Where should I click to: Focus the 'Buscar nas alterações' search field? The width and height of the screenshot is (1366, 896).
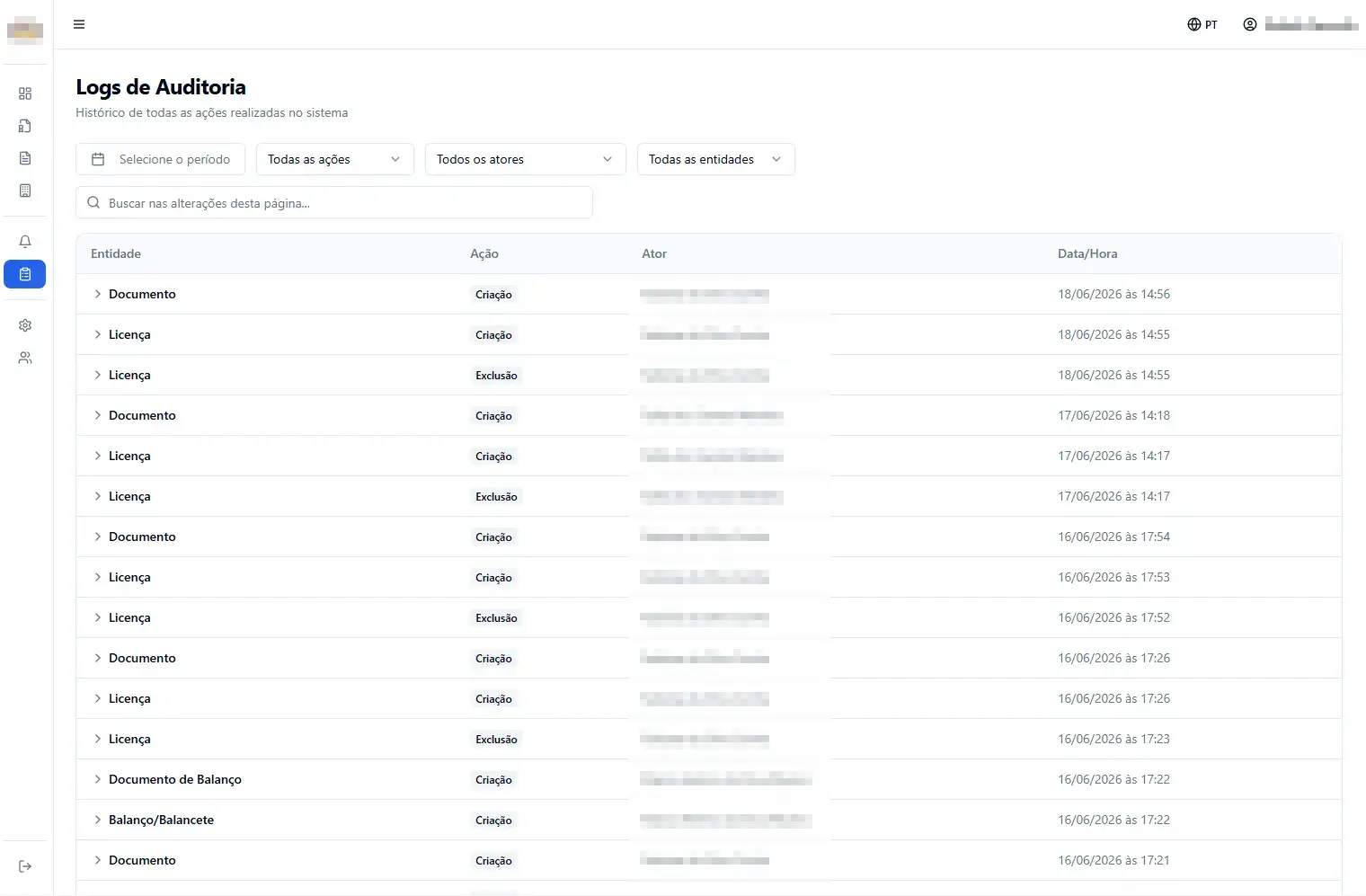click(334, 203)
